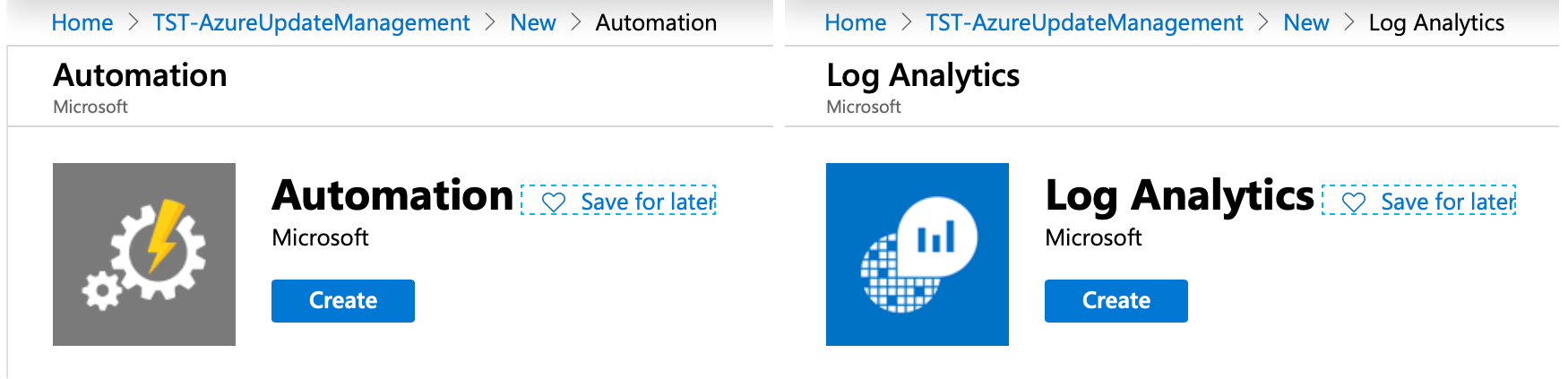The width and height of the screenshot is (1568, 379).
Task: Select Log Analytics breadcrumb current page label
Action: 1436,22
